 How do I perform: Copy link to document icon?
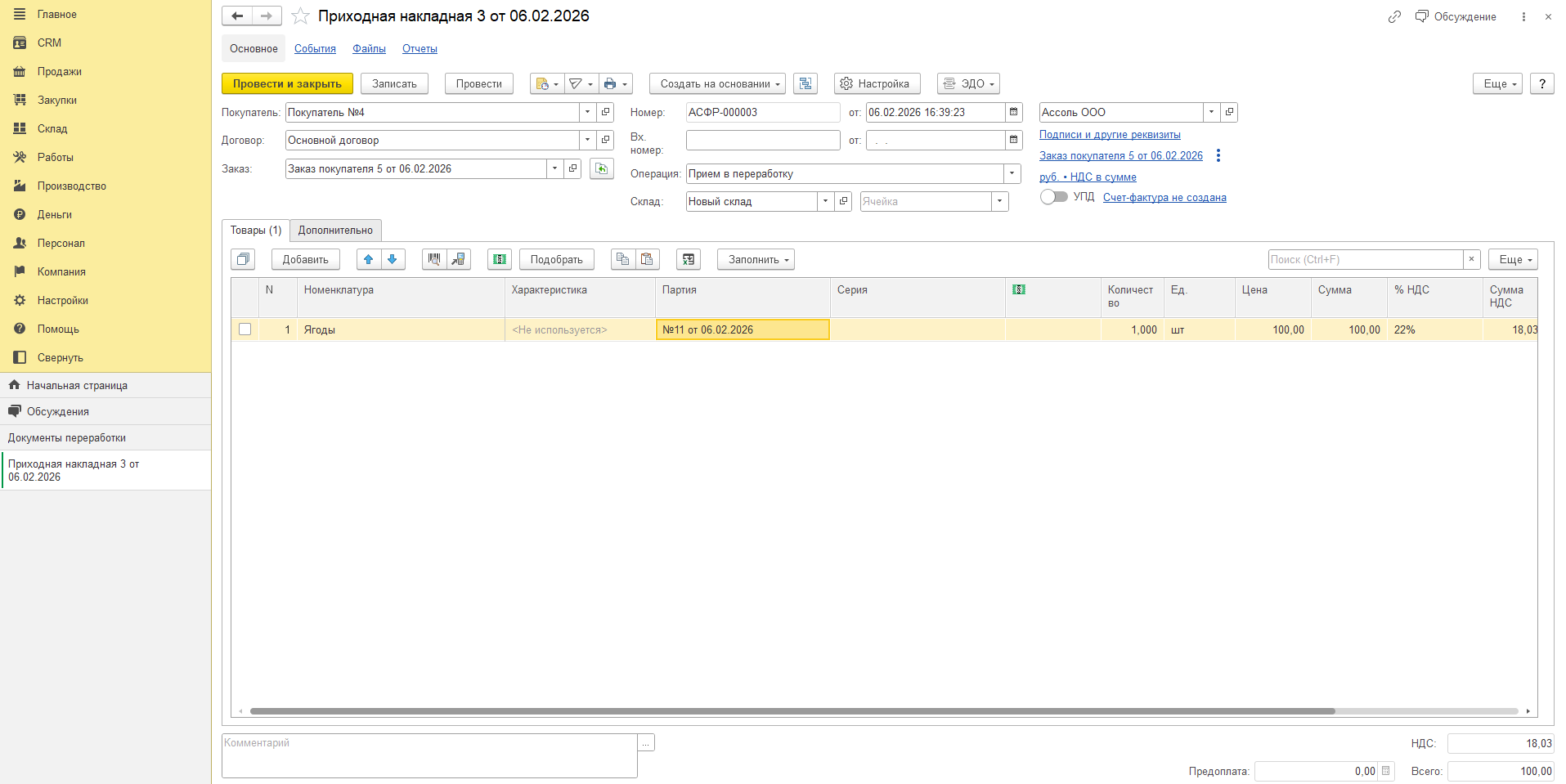pyautogui.click(x=1394, y=16)
